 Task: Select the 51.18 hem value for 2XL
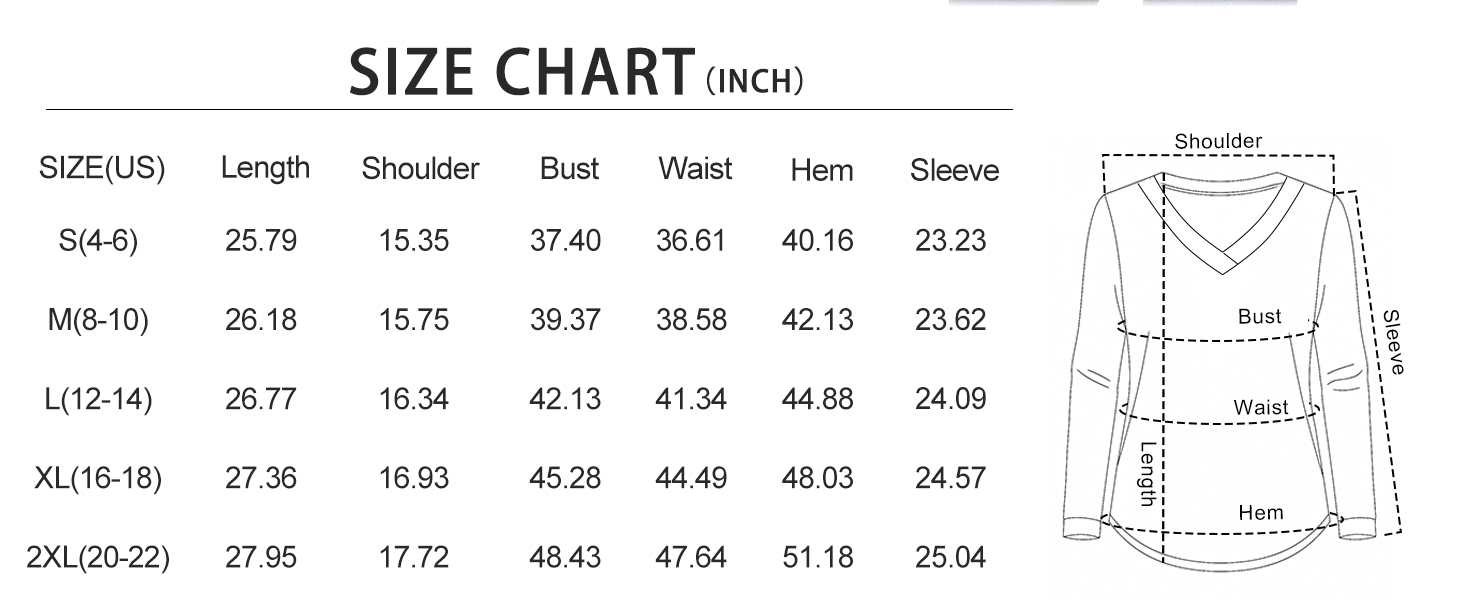pyautogui.click(x=818, y=557)
